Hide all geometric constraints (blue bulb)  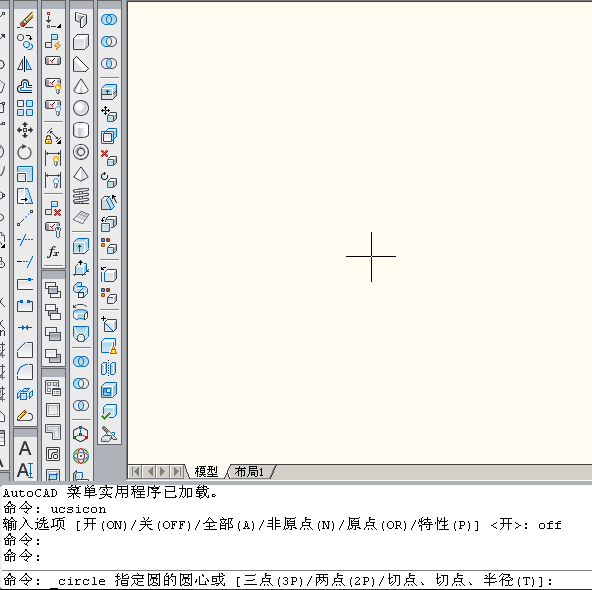53,108
